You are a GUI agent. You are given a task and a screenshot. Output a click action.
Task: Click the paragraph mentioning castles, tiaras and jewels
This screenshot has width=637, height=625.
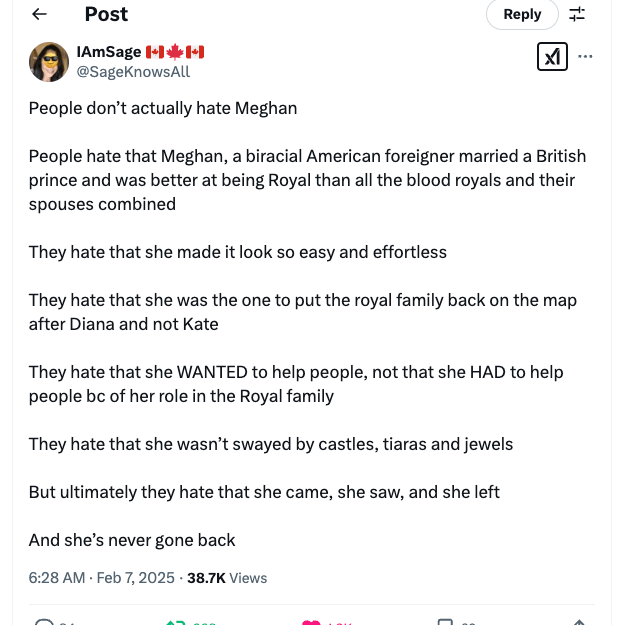[x=271, y=444]
